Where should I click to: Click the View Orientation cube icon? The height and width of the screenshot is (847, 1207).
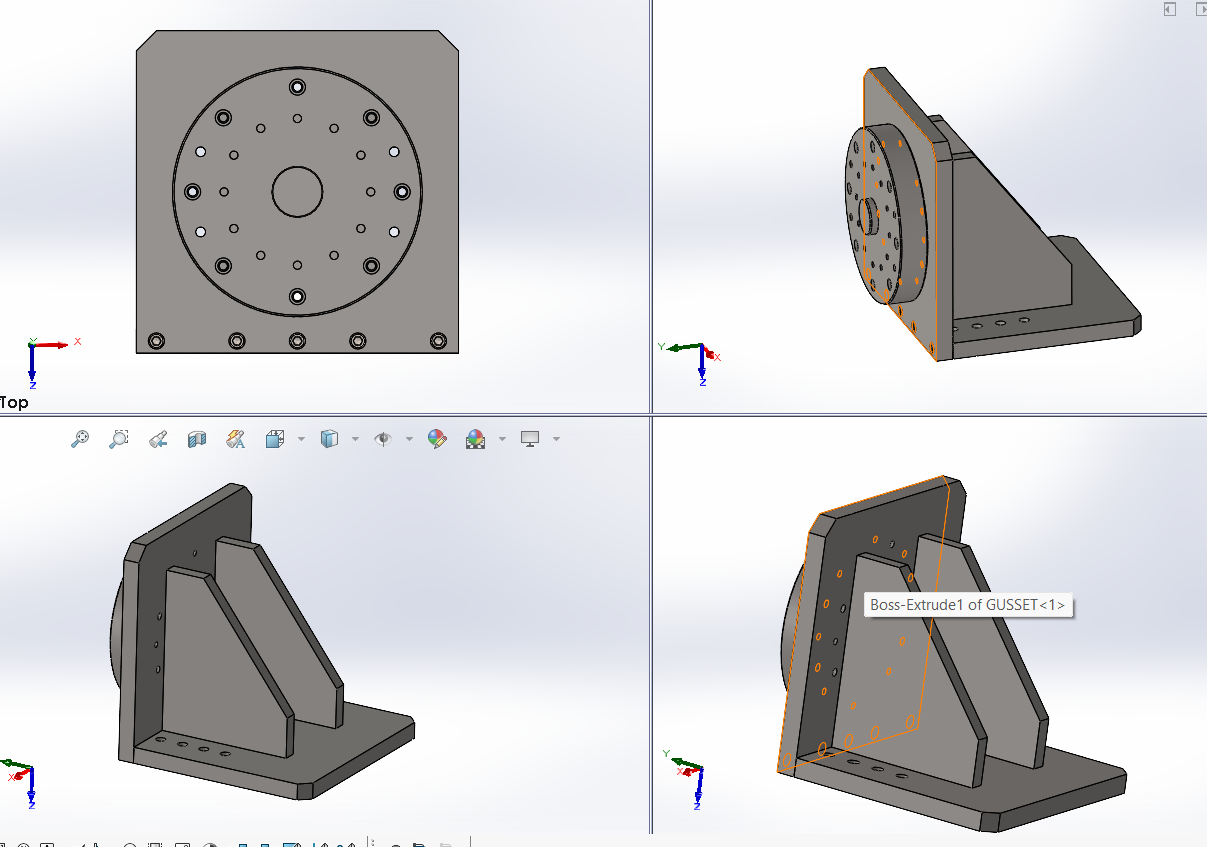pyautogui.click(x=275, y=438)
